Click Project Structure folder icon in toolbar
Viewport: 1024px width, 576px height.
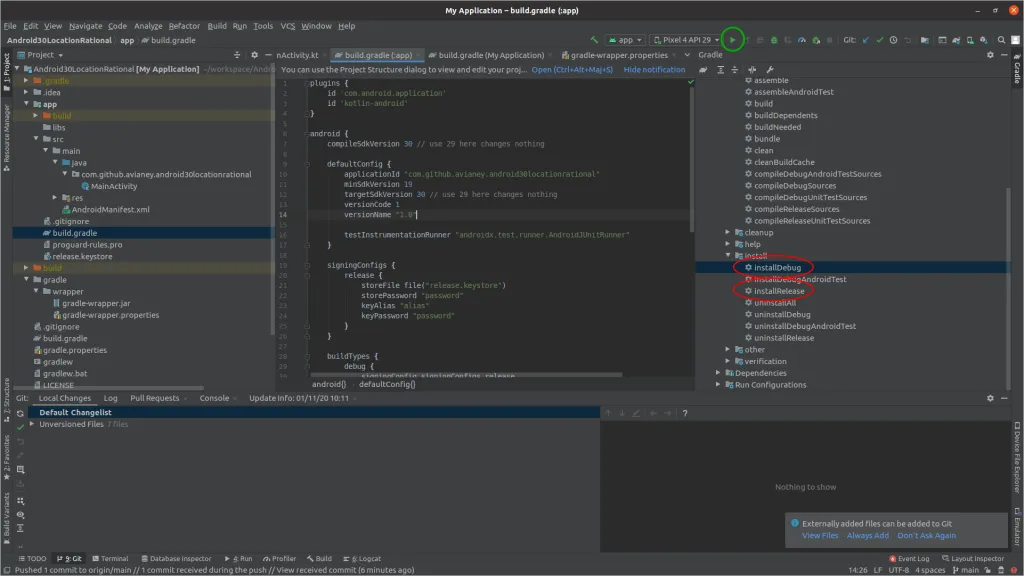(925, 40)
